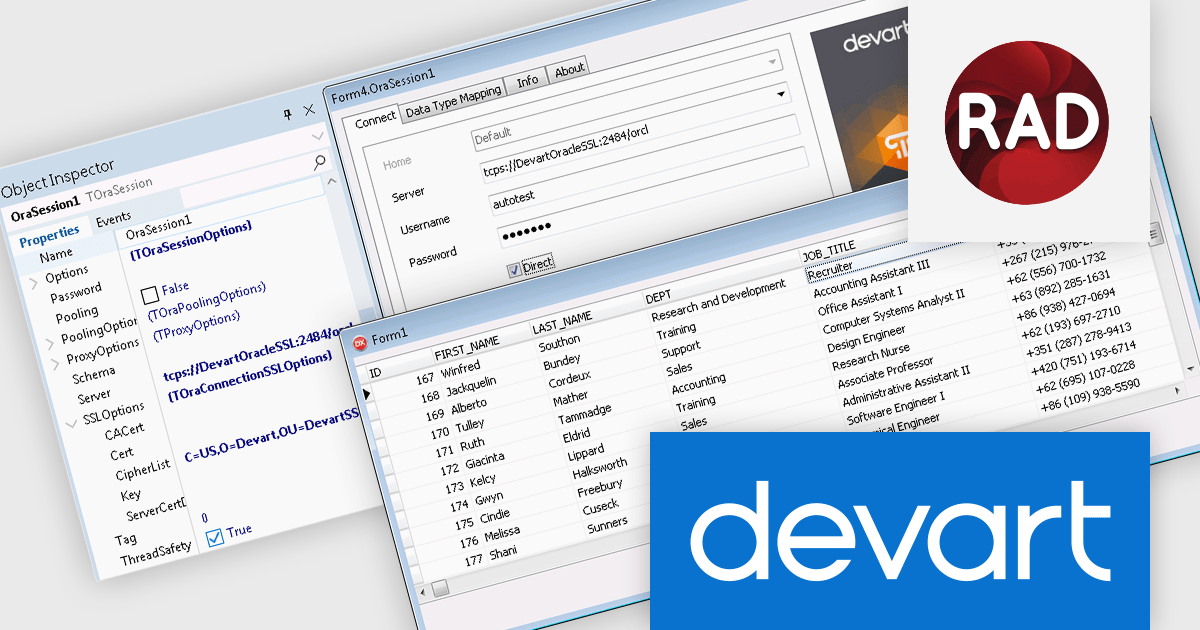Click the search magnifier in Object Inspector
1200x630 pixels.
tap(320, 160)
